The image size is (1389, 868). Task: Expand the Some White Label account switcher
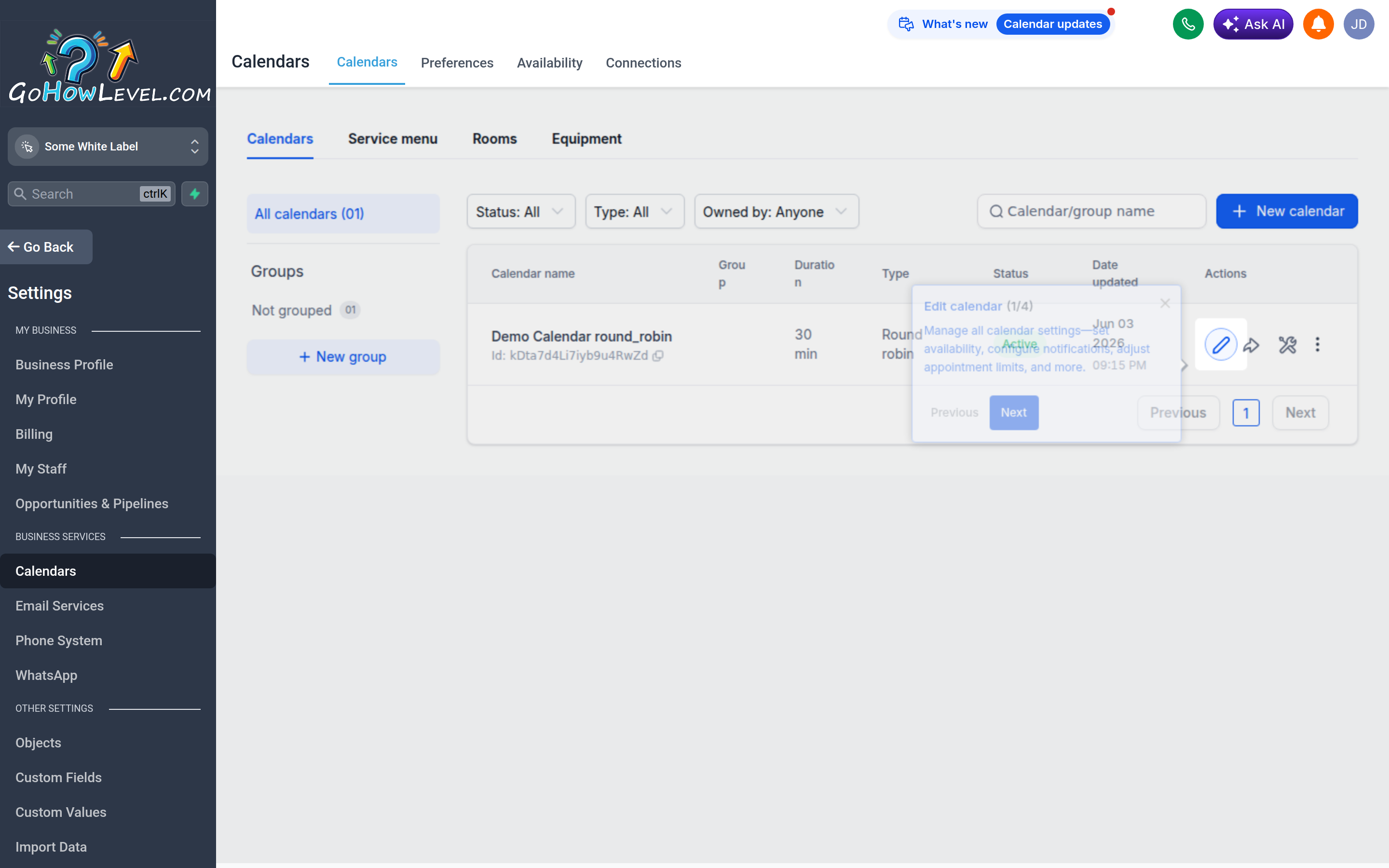108,147
